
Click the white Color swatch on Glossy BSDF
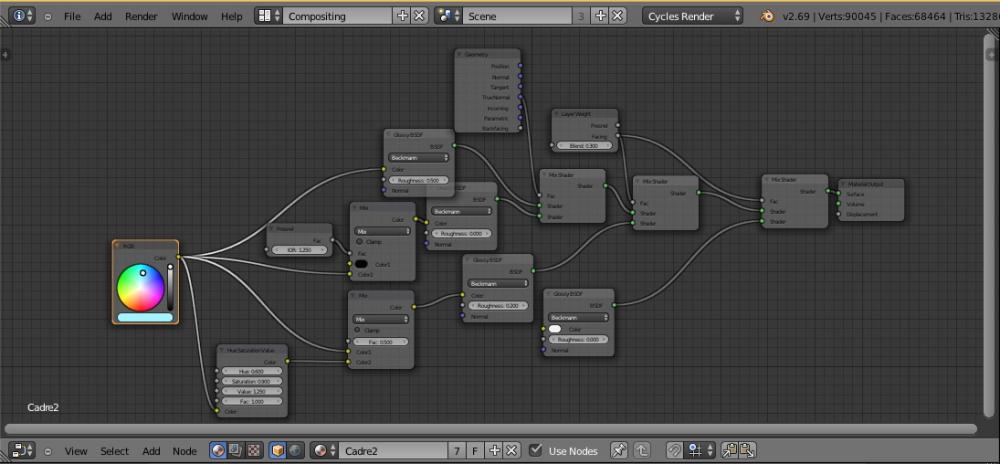click(x=554, y=329)
